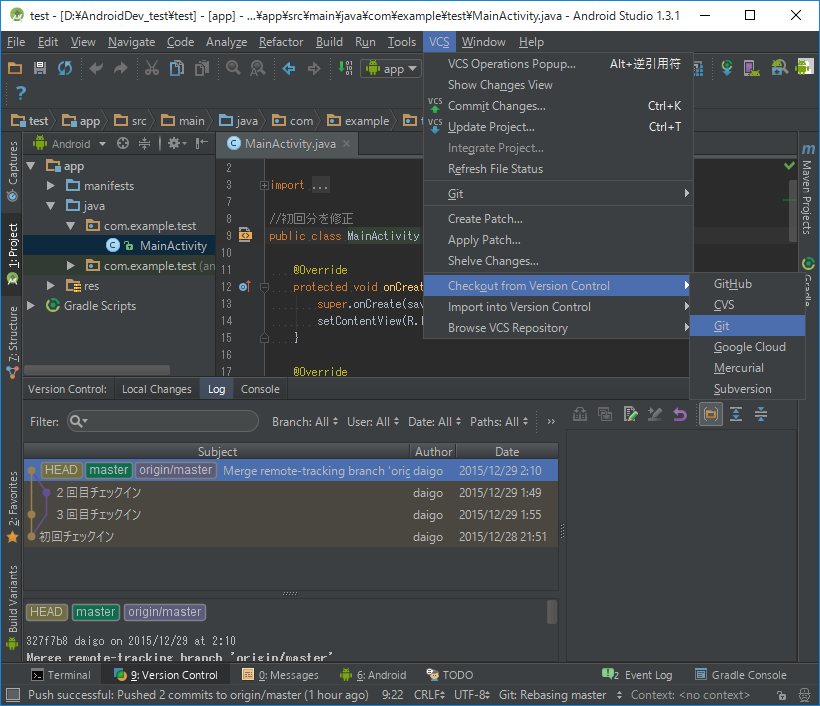Viewport: 820px width, 706px height.
Task: Open the app run configuration dropdown
Action: coord(391,69)
